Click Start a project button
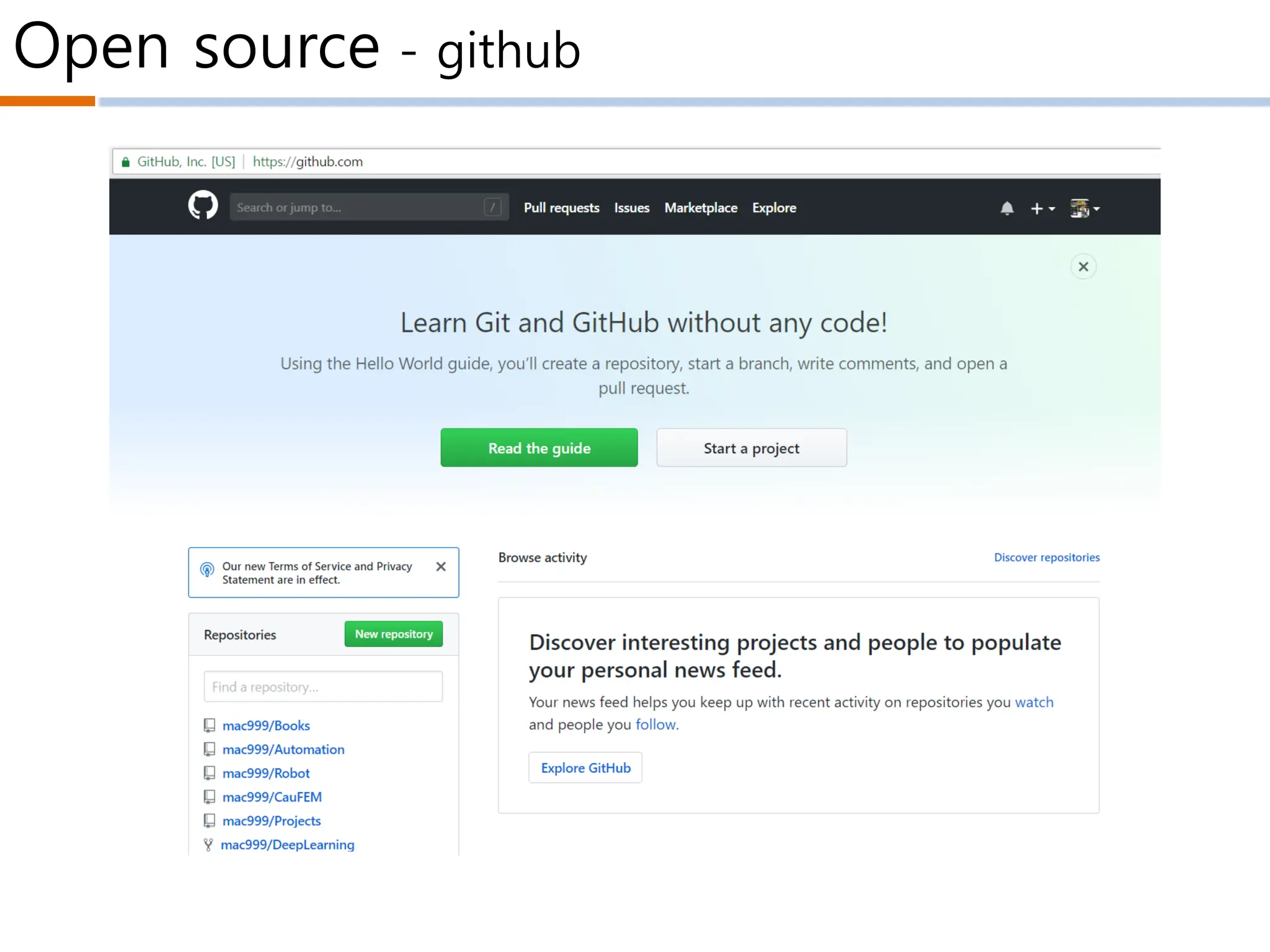Screen dimensions: 1270x952 (752, 447)
